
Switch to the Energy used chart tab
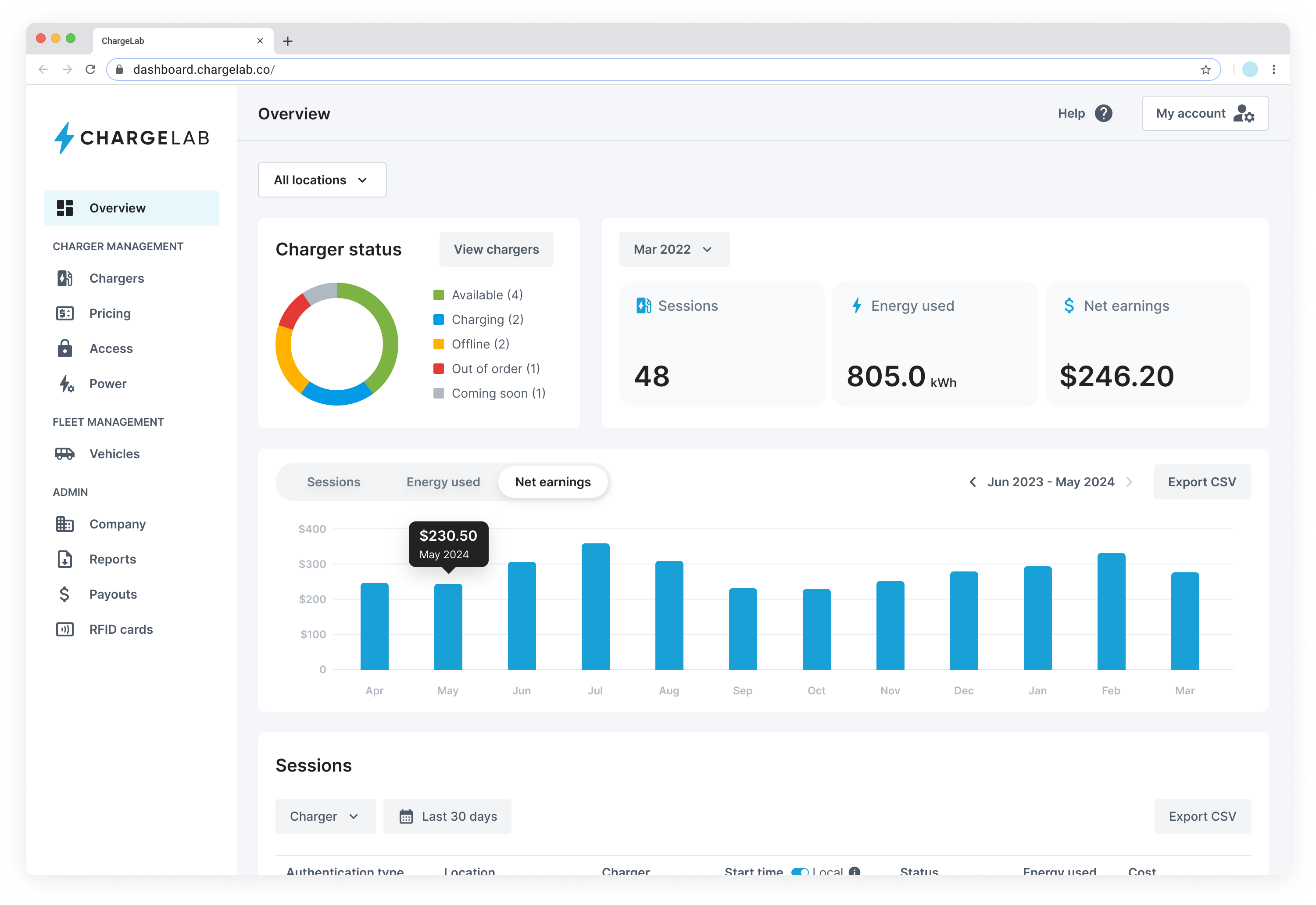pyautogui.click(x=443, y=482)
